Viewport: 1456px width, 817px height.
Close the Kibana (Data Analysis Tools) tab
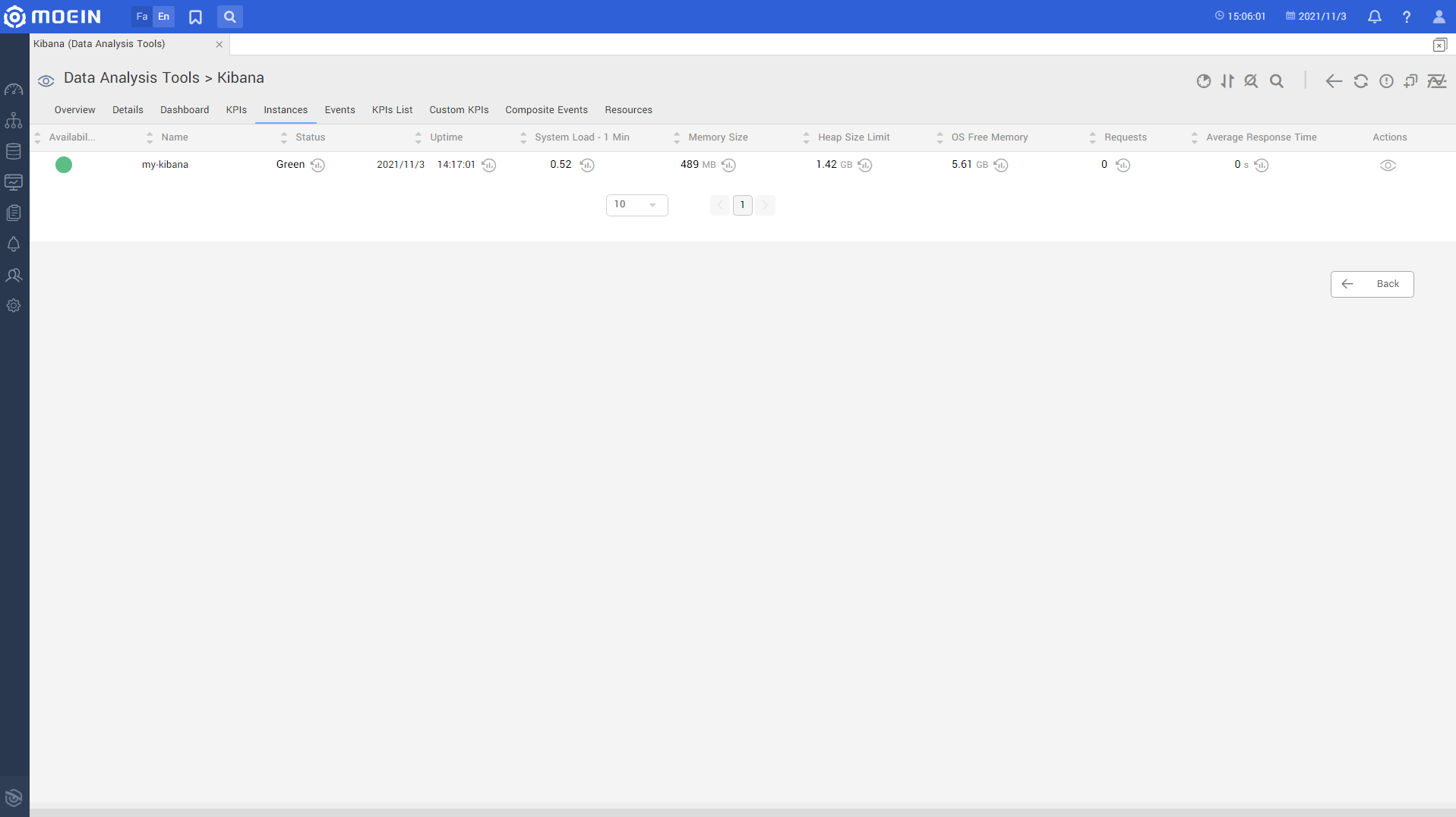(220, 44)
